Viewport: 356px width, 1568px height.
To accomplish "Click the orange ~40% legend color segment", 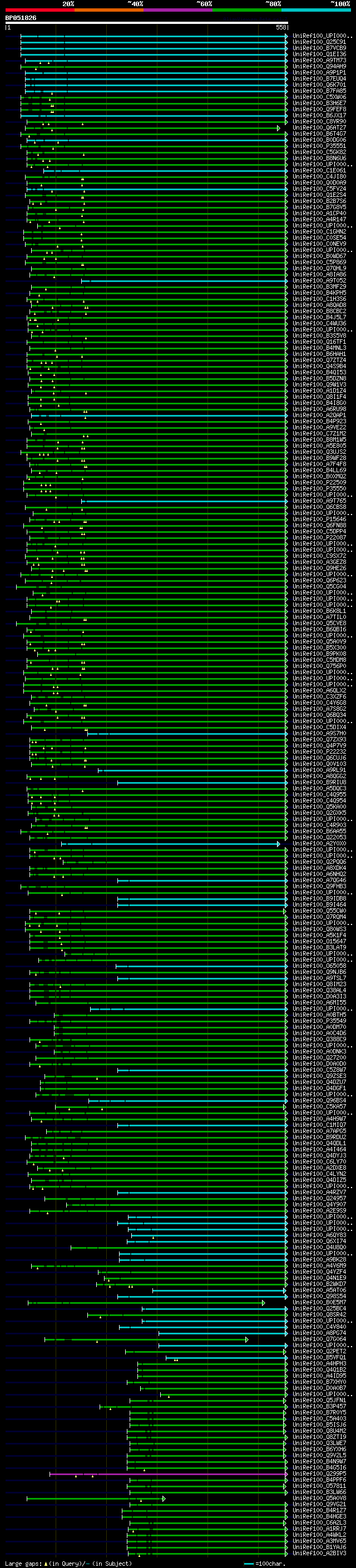I will [x=109, y=10].
